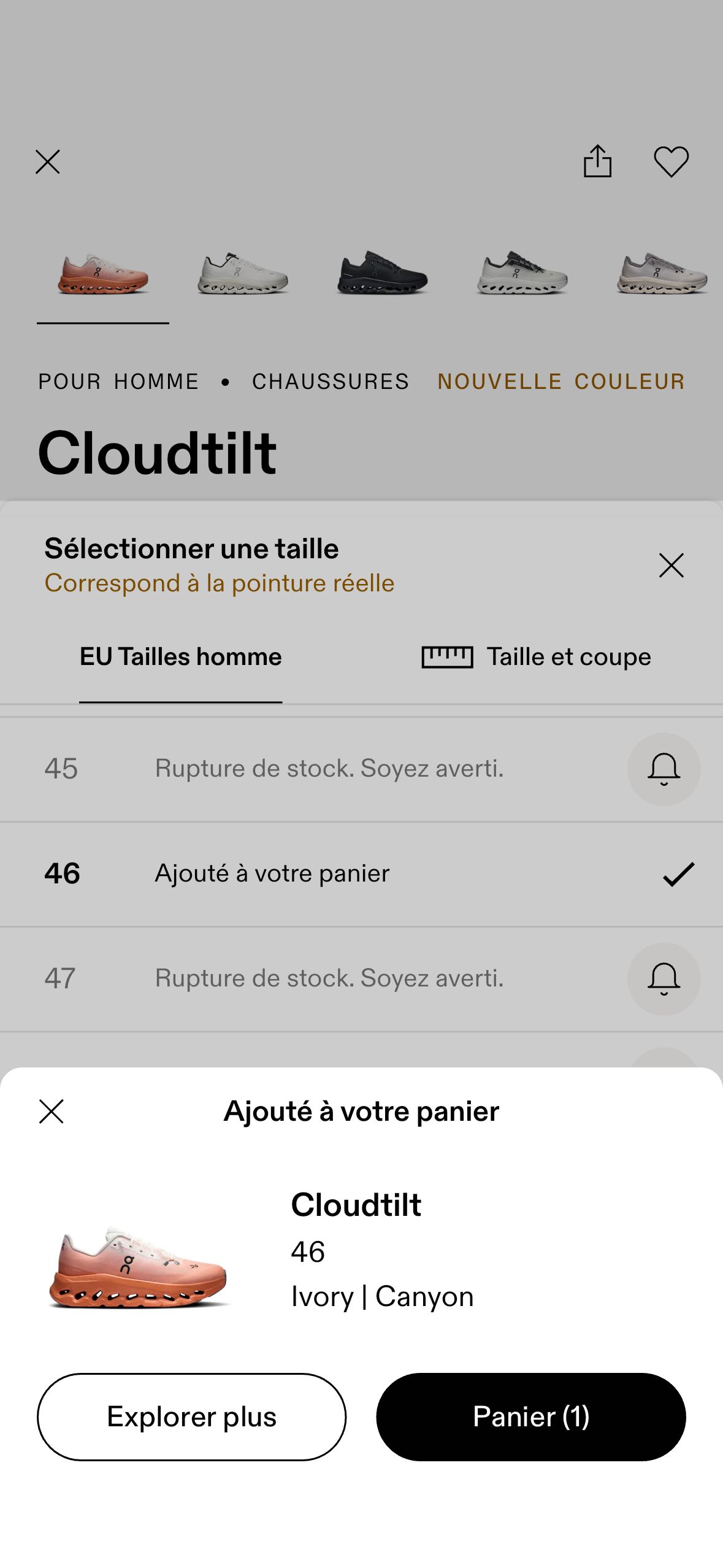Open the Panier (1) cart
The height and width of the screenshot is (1568, 723).
coord(531,1416)
